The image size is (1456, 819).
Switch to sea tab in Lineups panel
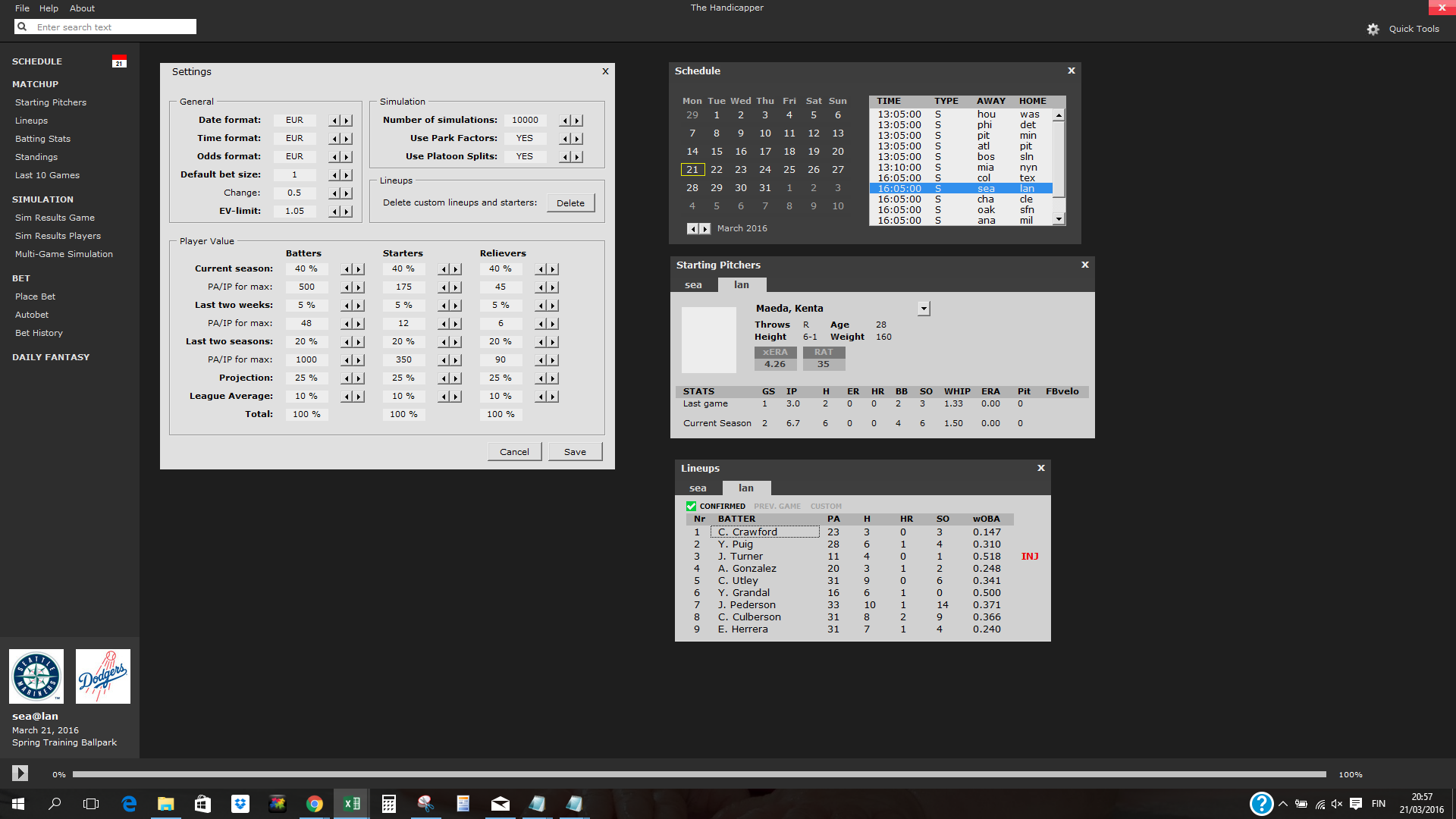tap(698, 488)
